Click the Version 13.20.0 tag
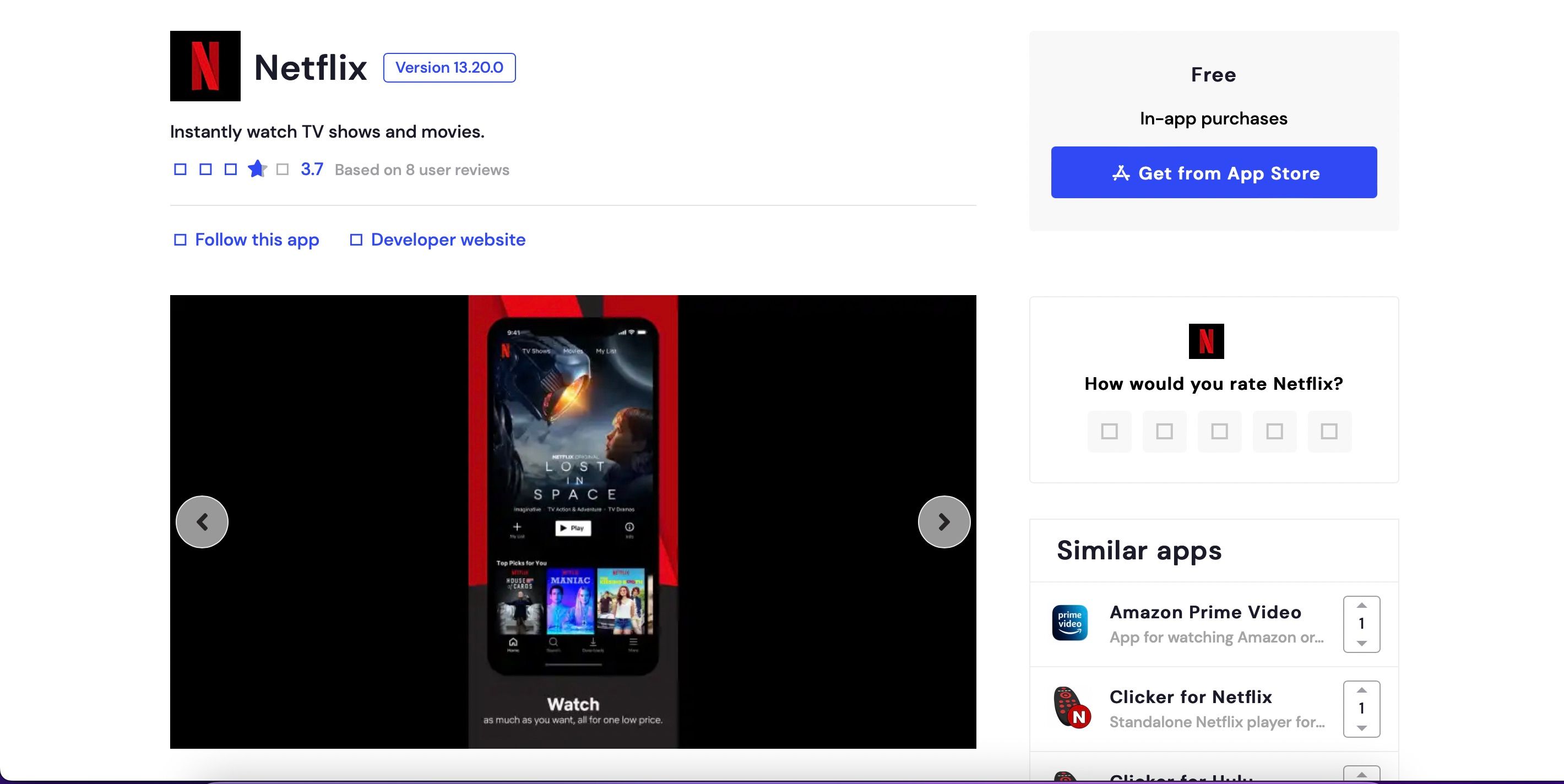This screenshot has height=784, width=1564. tap(449, 67)
